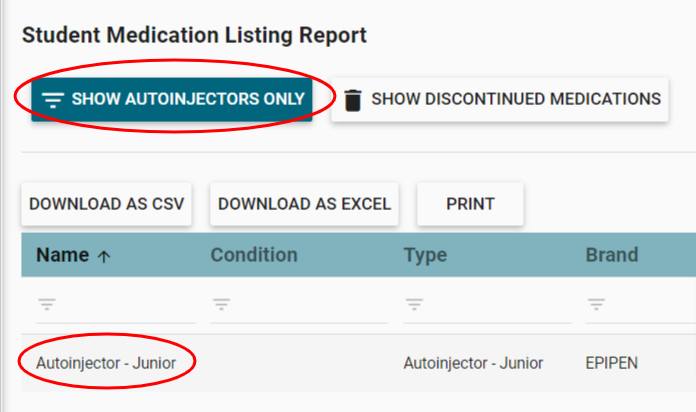Click the filter icon under Brand column
The image size is (696, 412).
[x=595, y=304]
